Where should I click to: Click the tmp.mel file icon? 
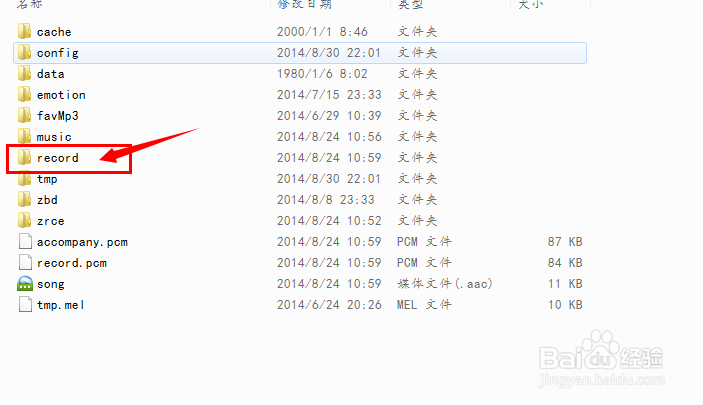(x=25, y=305)
